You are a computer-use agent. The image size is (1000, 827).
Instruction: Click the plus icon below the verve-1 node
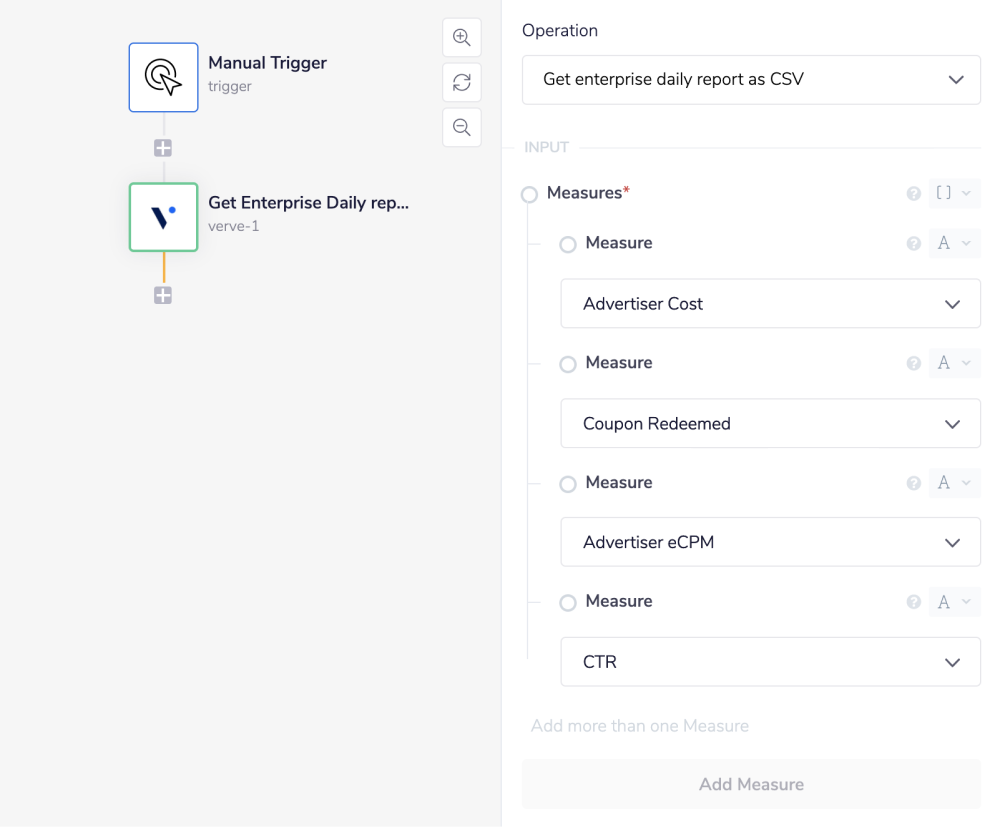pos(163,295)
